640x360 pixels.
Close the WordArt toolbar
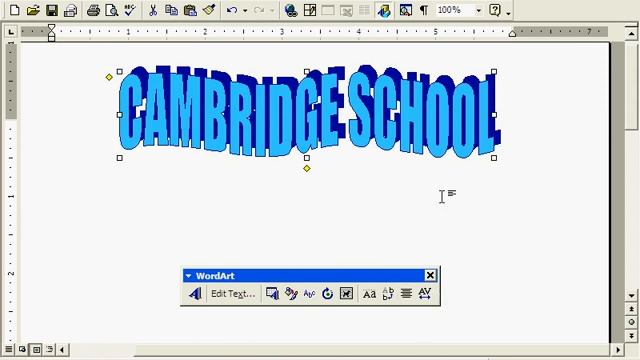pyautogui.click(x=430, y=276)
